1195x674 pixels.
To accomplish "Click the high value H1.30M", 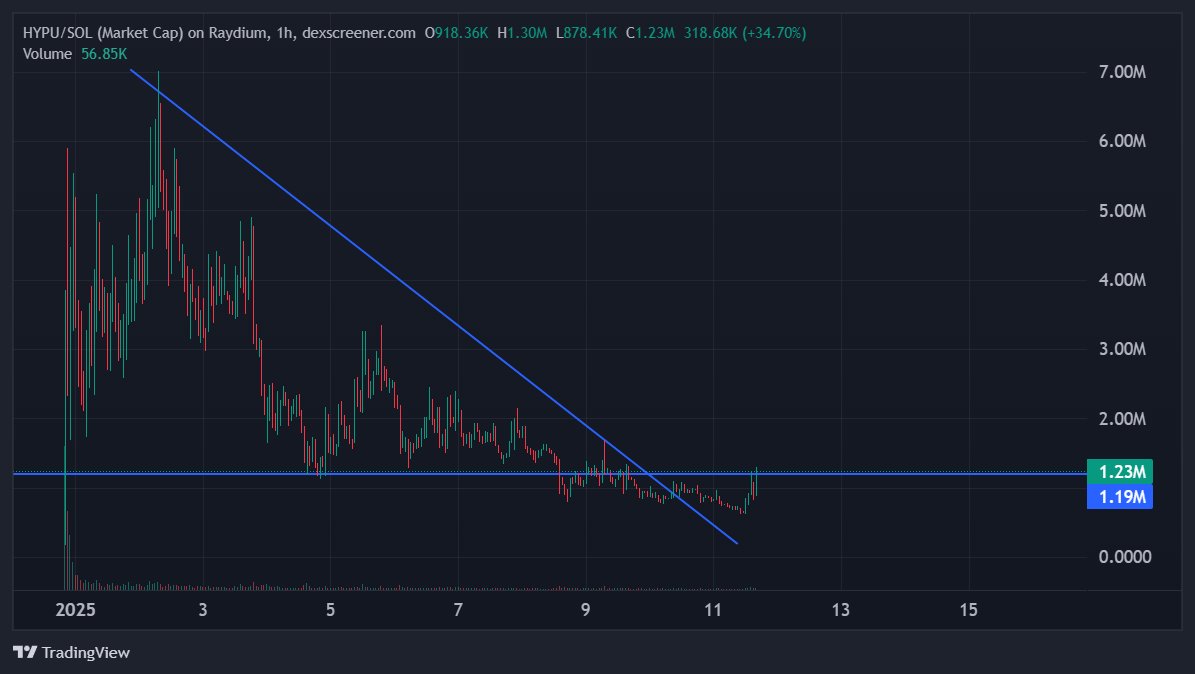I will click(x=524, y=32).
